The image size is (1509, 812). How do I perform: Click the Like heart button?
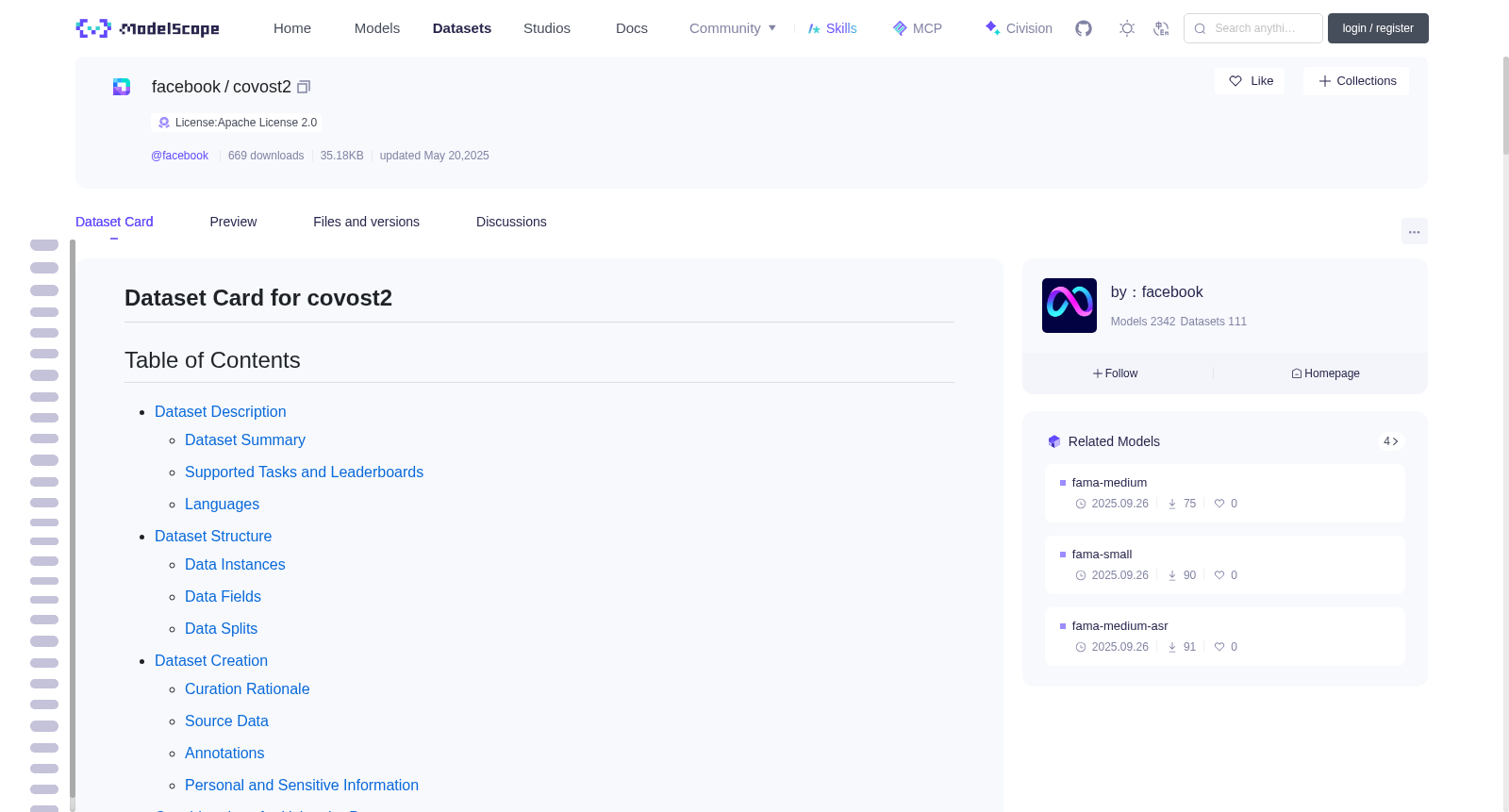(x=1250, y=81)
